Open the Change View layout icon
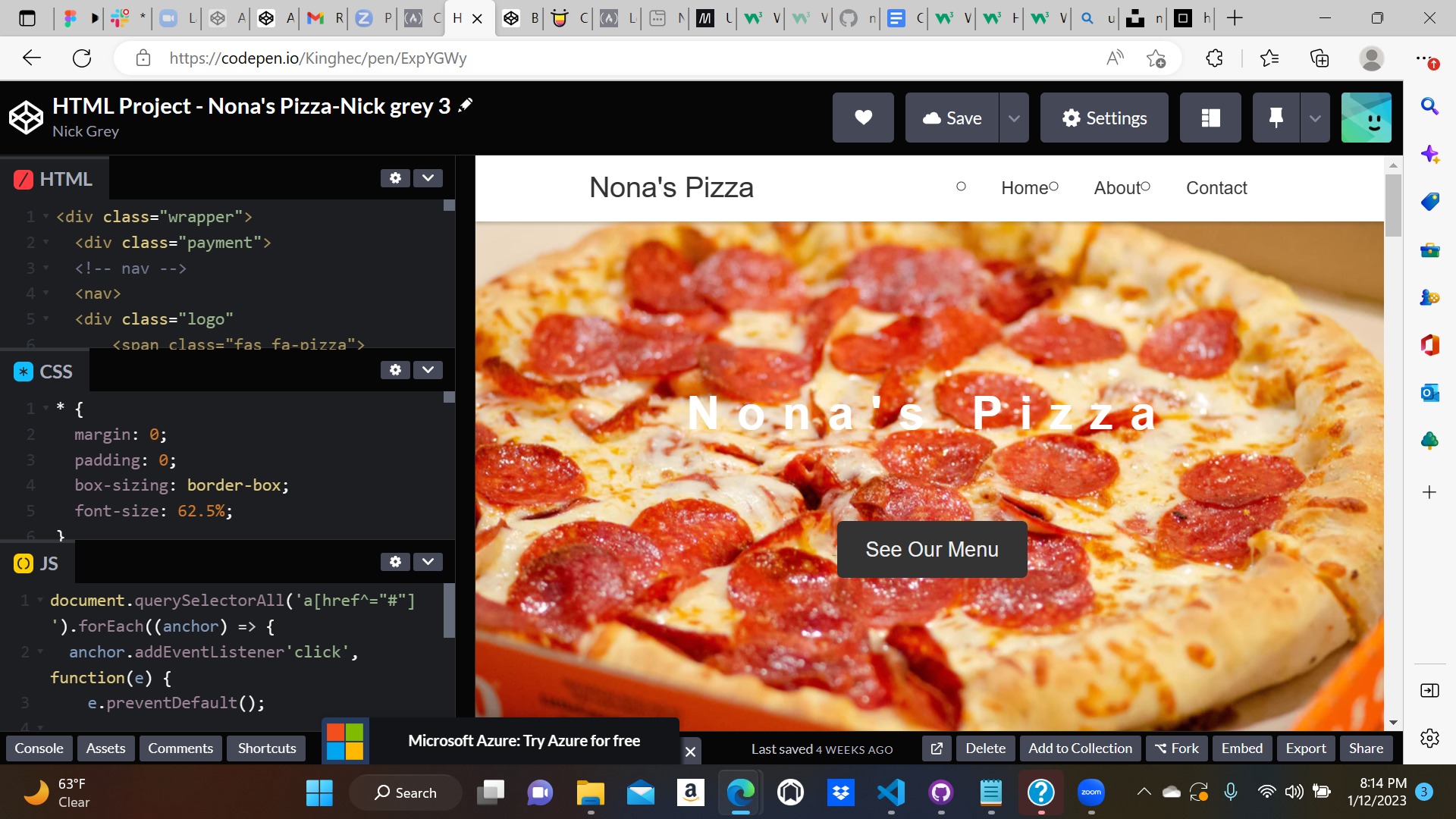This screenshot has width=1456, height=819. (1210, 118)
